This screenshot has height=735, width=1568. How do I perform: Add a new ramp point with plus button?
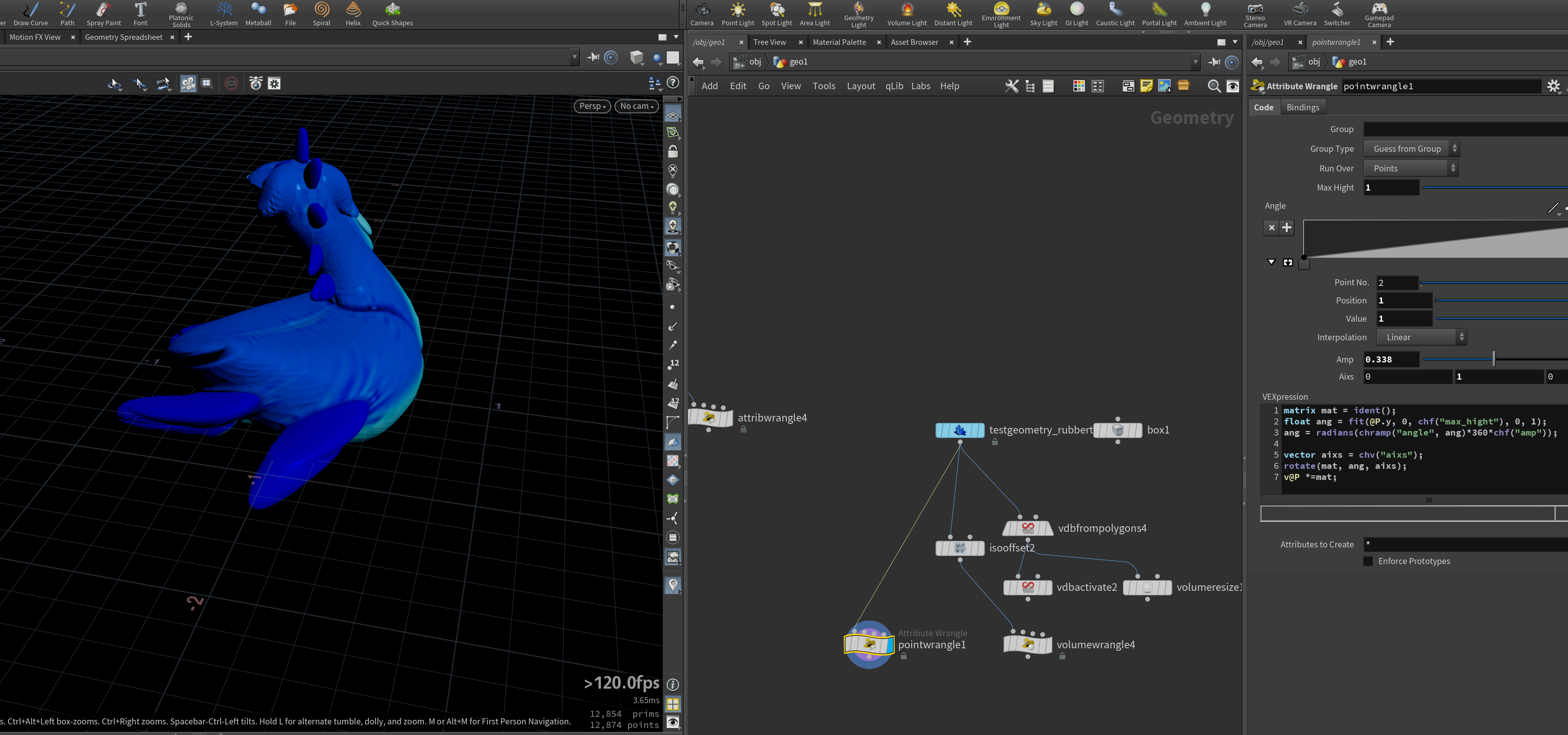tap(1286, 227)
